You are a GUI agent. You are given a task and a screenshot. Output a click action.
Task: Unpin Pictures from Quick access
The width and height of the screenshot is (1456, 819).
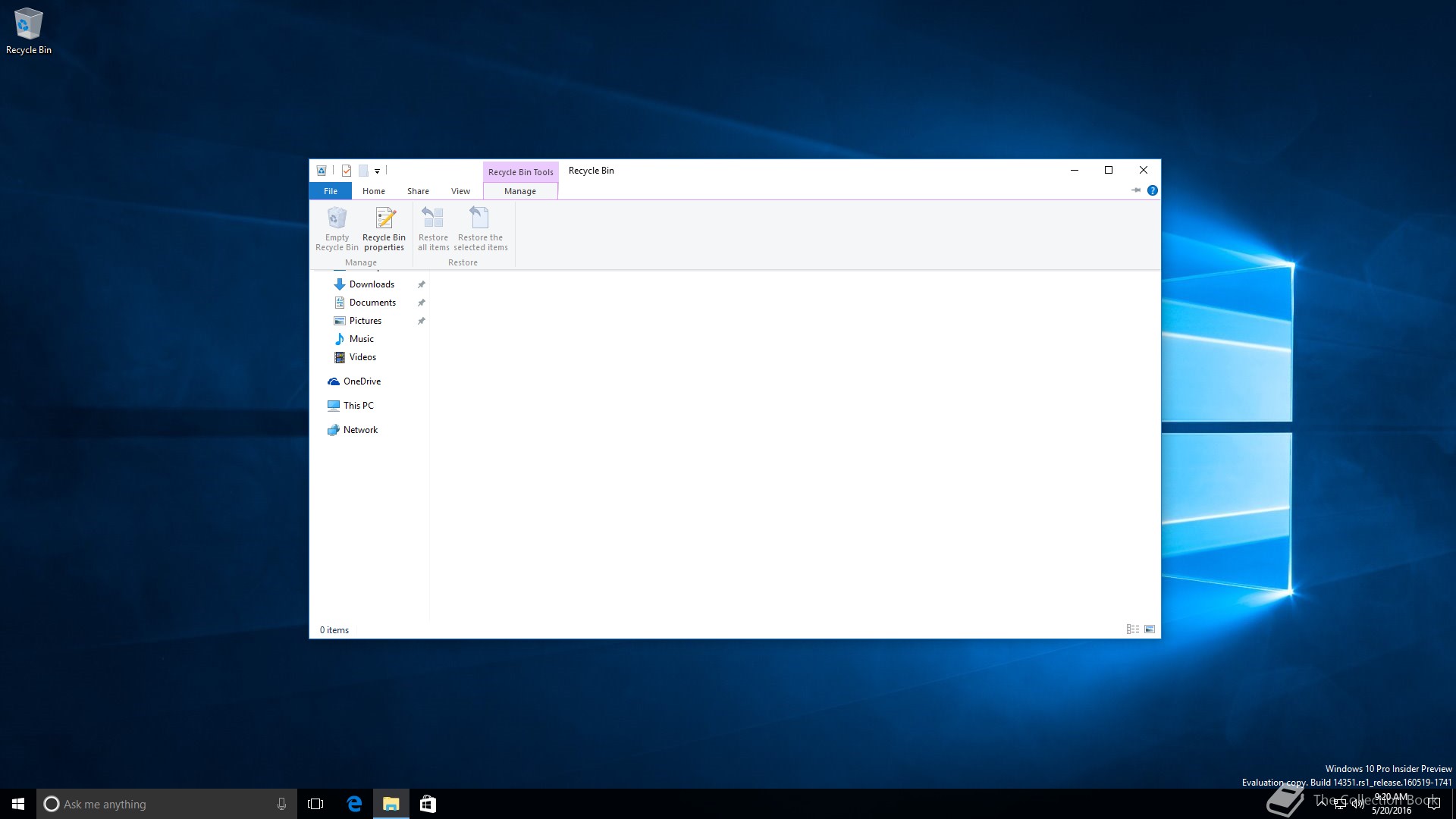[x=422, y=321]
